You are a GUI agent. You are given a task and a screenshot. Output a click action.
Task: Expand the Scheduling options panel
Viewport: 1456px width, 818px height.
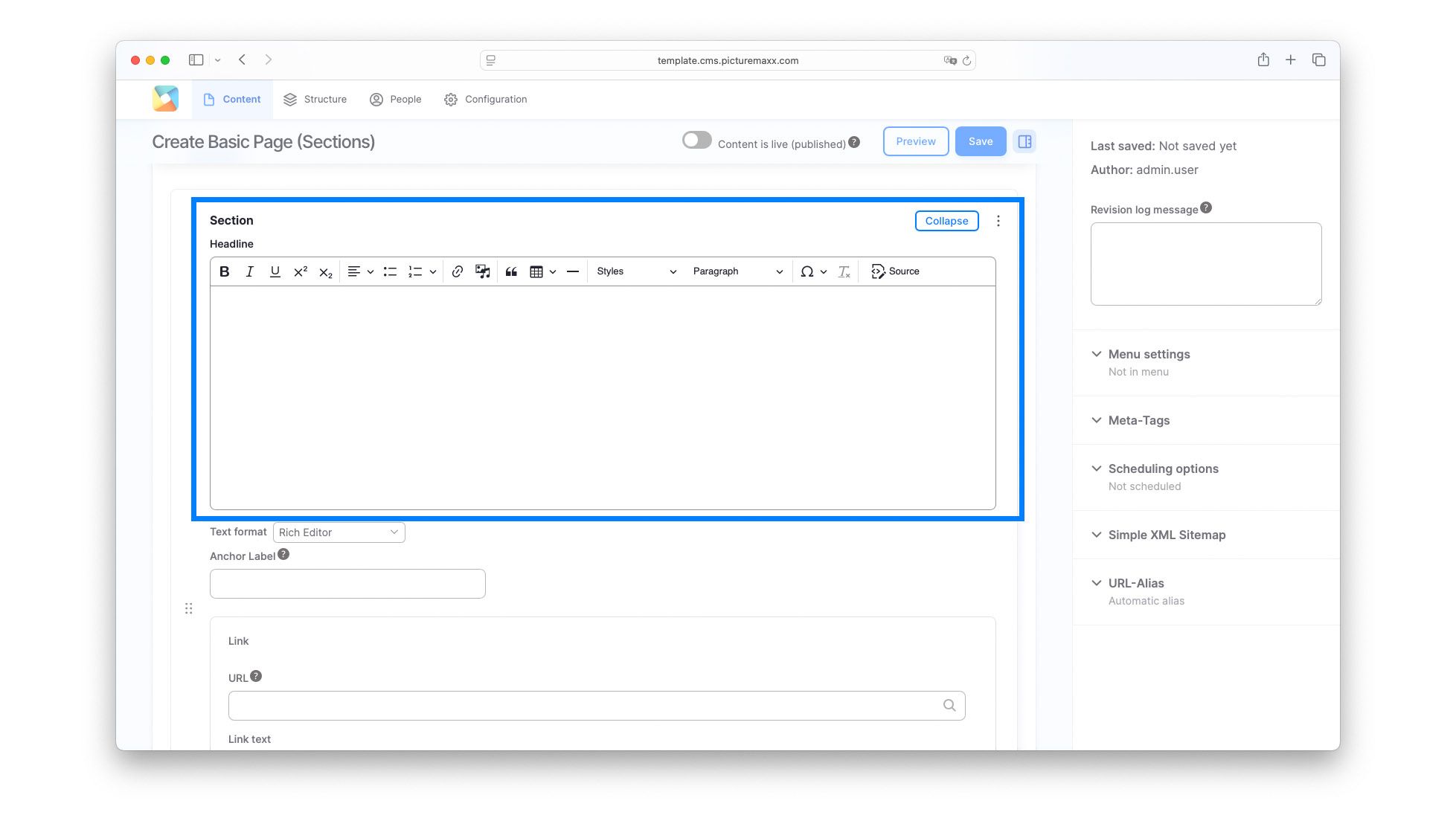[x=1163, y=468]
